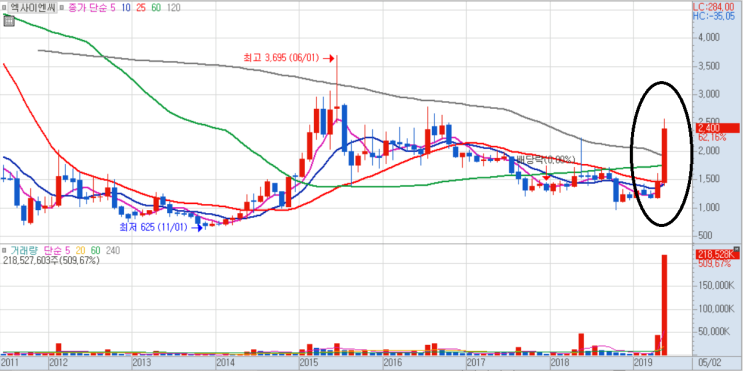The image size is (743, 371).
Task: Click the 05/02 date on time axis
Action: 709,362
